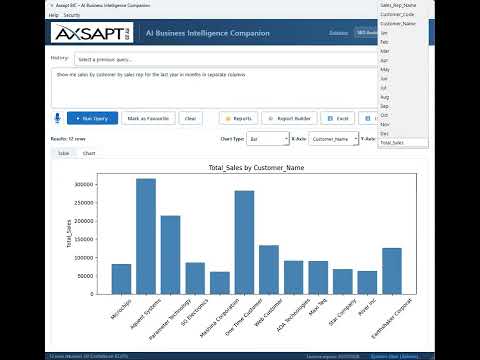Select Nov in the Y-Axis list

[403, 124]
